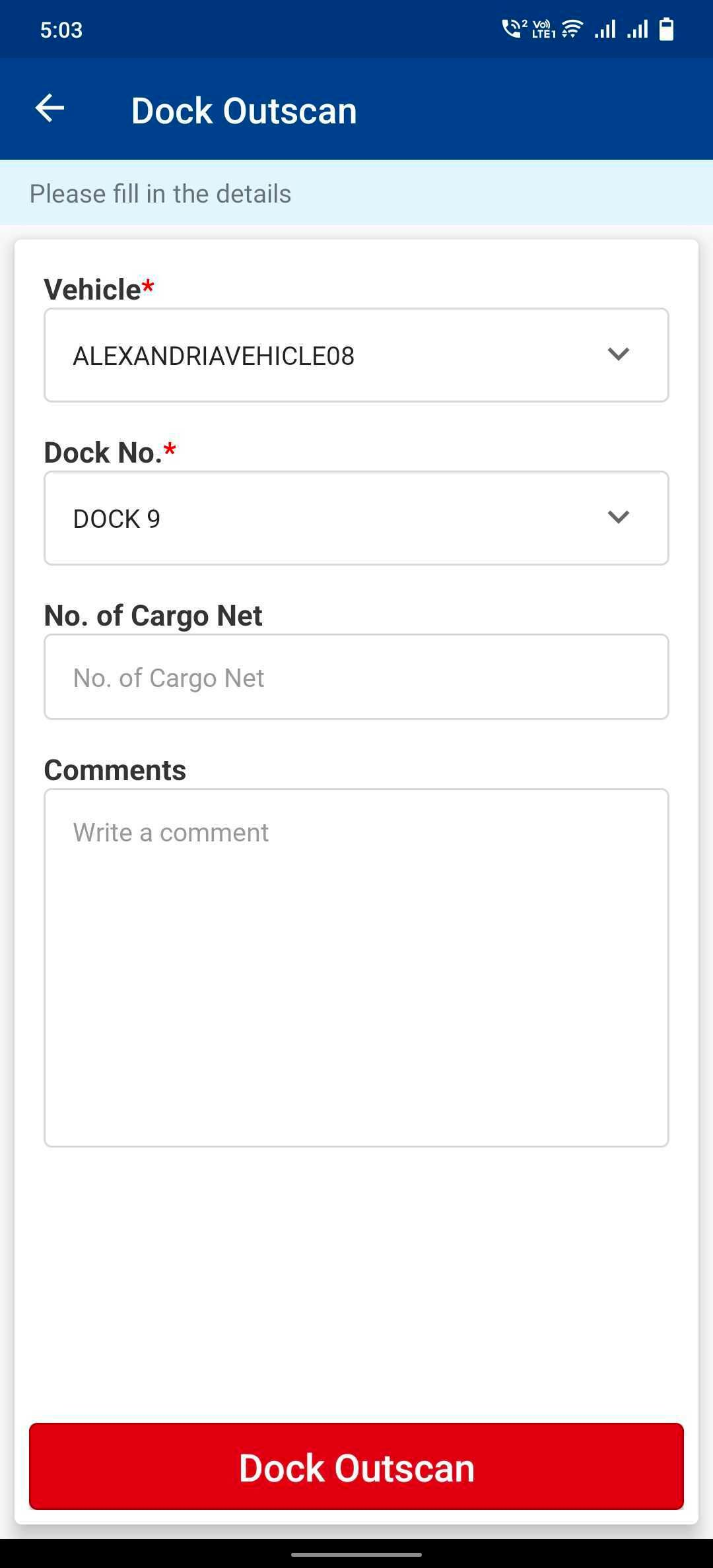713x1568 pixels.
Task: Tap the back arrow in header
Action: 50,109
